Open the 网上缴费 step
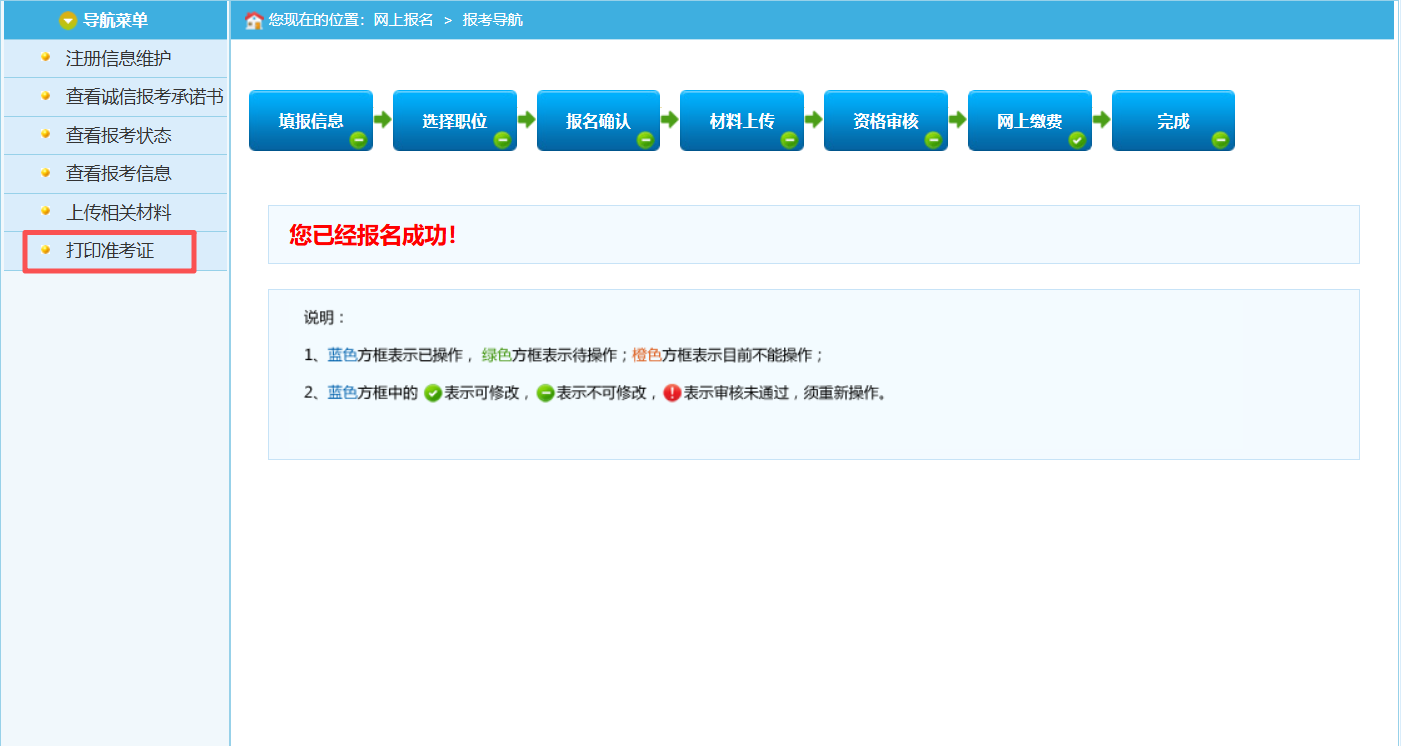Image resolution: width=1401 pixels, height=746 pixels. 1029,121
